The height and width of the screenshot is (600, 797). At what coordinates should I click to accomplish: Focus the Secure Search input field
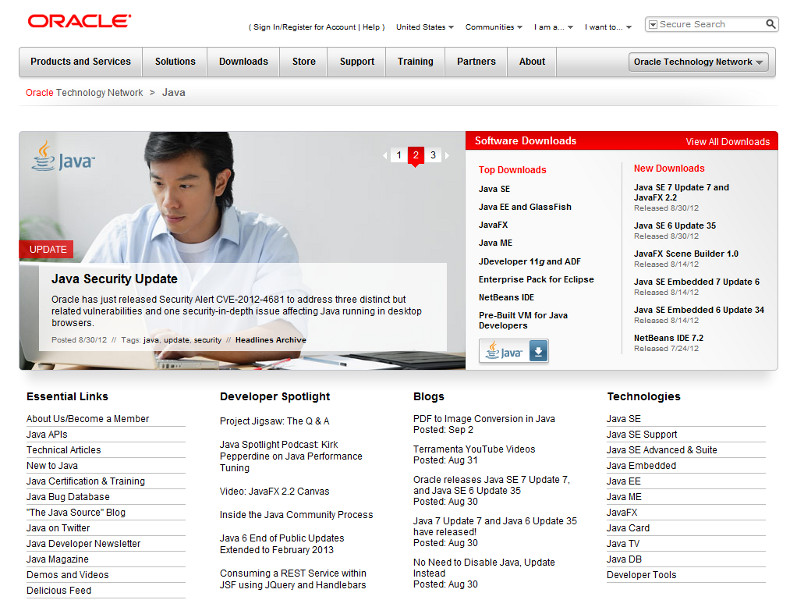[711, 24]
